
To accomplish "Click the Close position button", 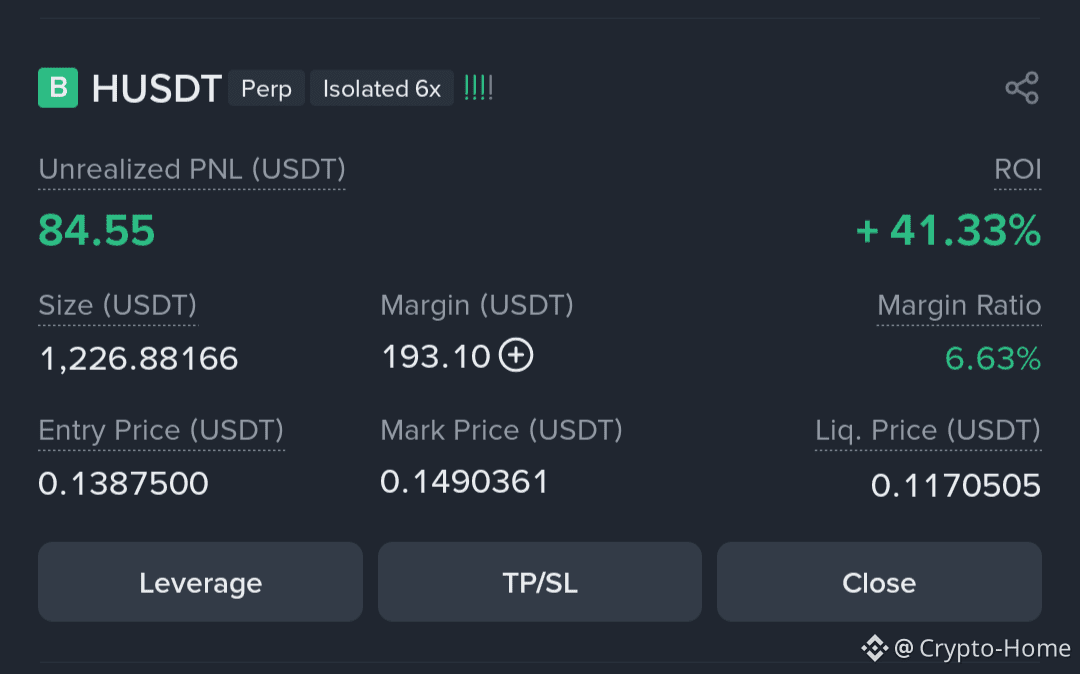I will [x=878, y=582].
